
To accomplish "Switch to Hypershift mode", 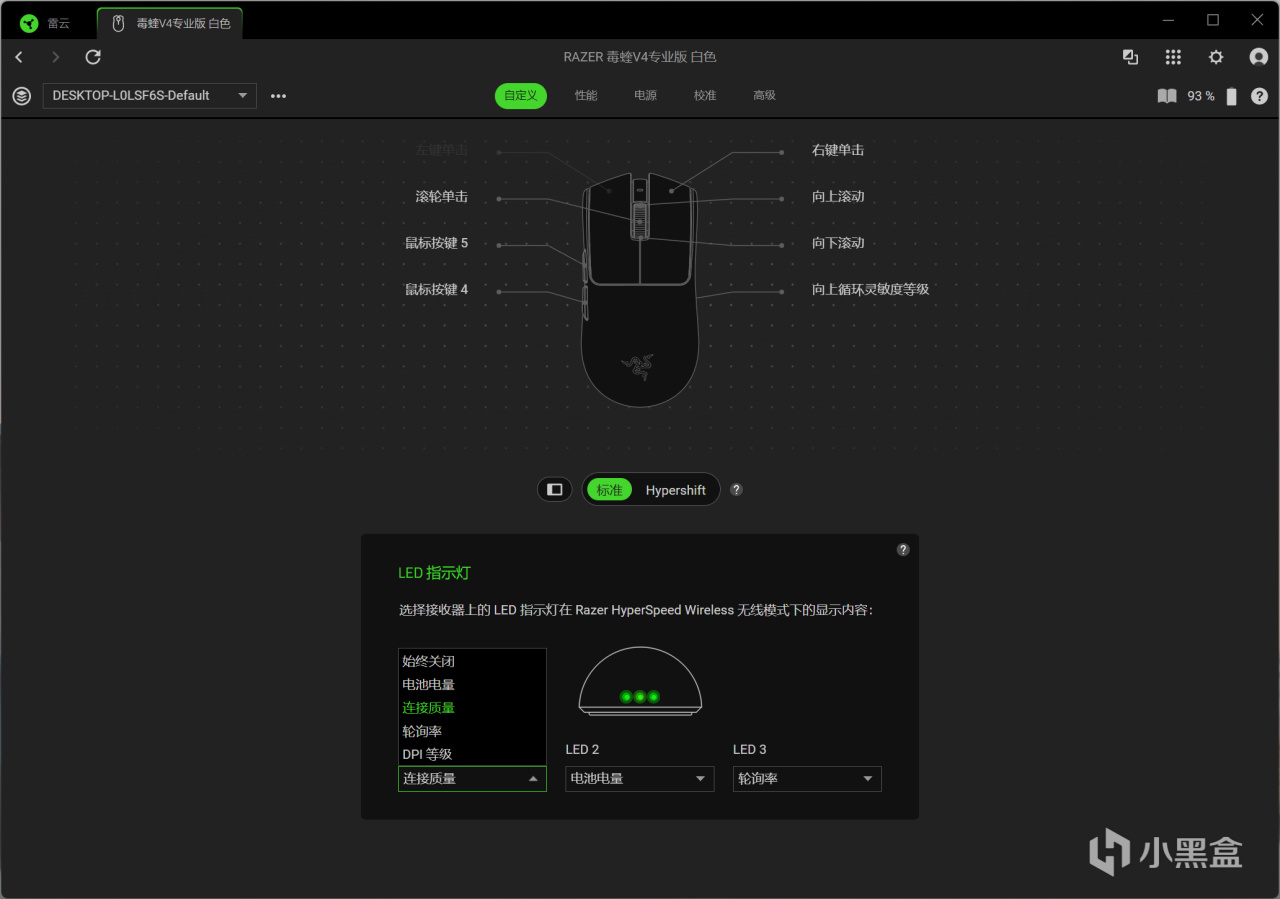I will (x=676, y=490).
